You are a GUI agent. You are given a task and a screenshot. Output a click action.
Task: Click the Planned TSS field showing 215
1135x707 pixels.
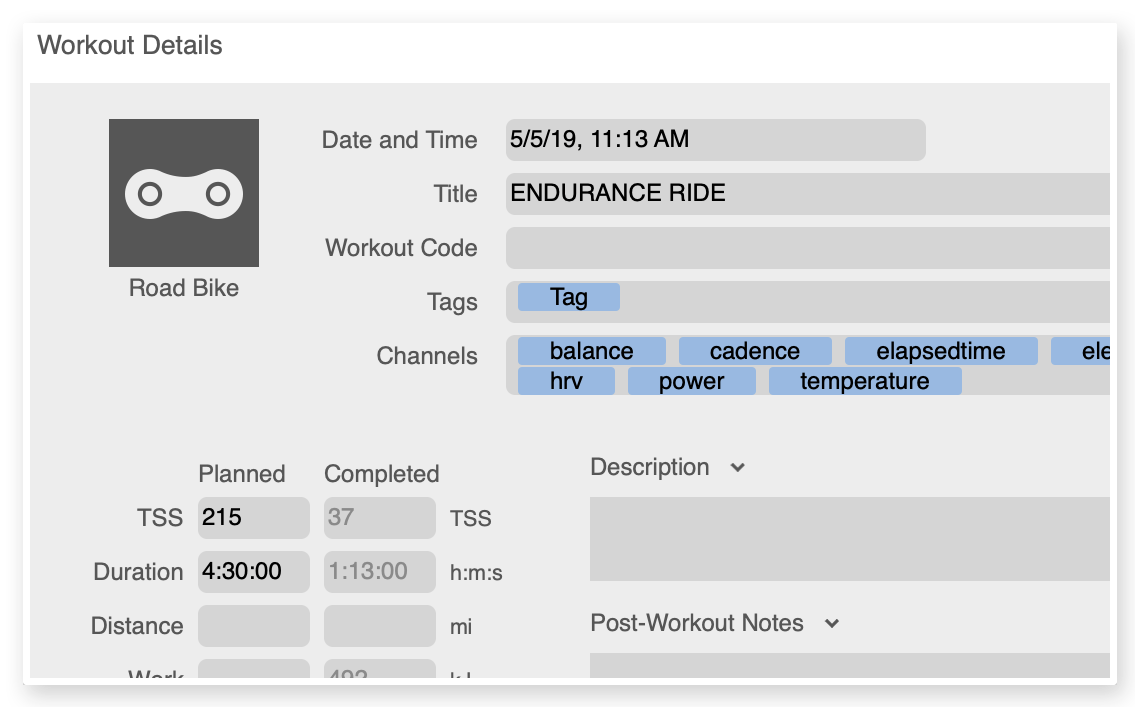[x=253, y=517]
